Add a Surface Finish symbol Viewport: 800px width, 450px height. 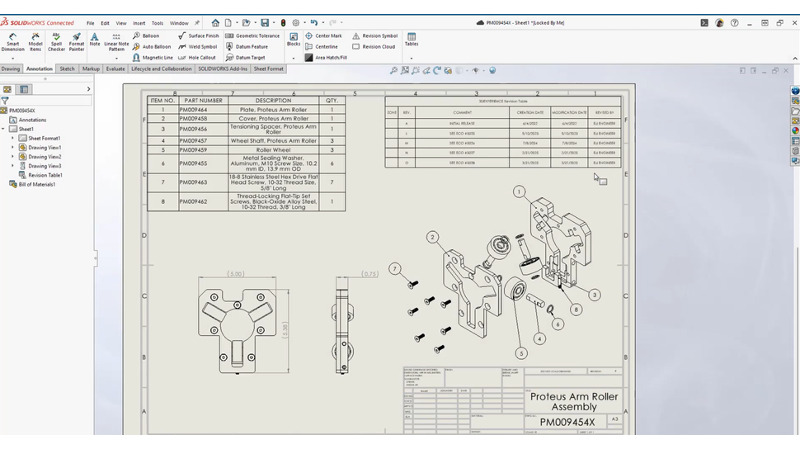coord(199,35)
